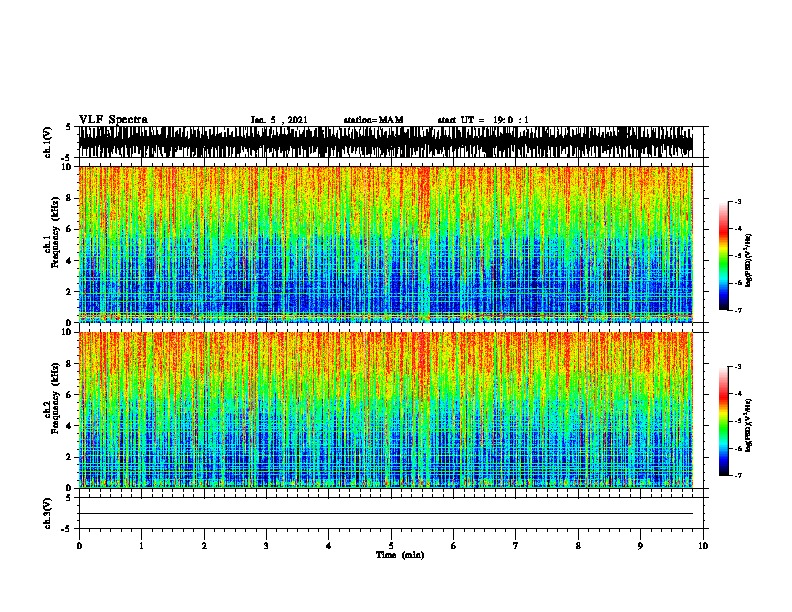
Task: Click the log(PSD) label beside ch.1 color bar
Action: click(748, 260)
